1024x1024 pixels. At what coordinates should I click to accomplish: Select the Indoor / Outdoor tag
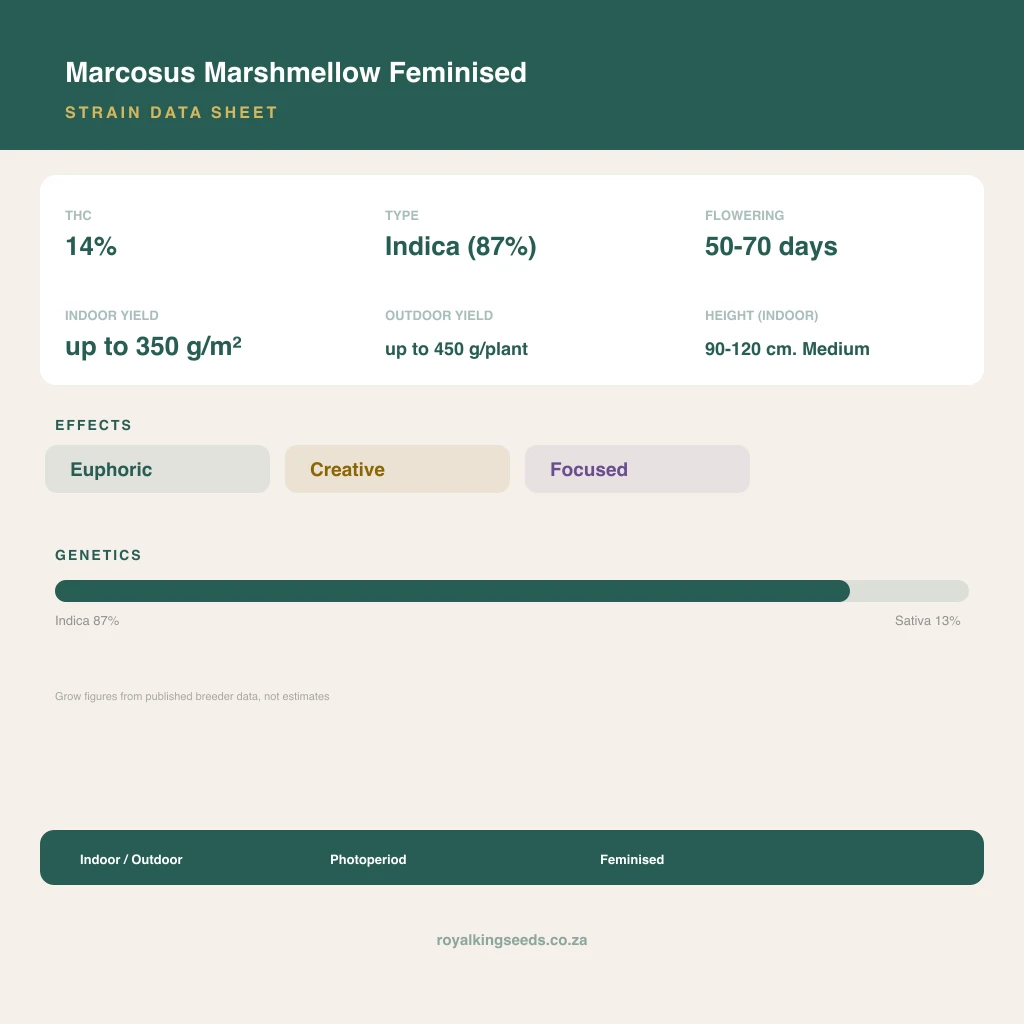click(131, 859)
